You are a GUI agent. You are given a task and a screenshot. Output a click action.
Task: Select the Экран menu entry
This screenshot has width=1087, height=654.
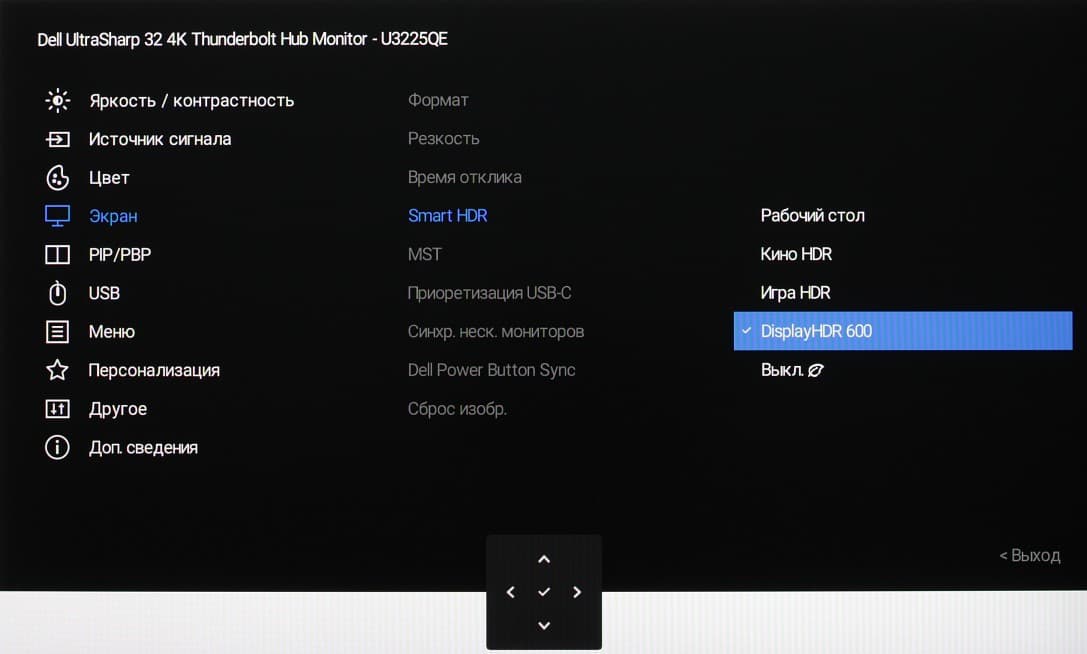pos(113,216)
